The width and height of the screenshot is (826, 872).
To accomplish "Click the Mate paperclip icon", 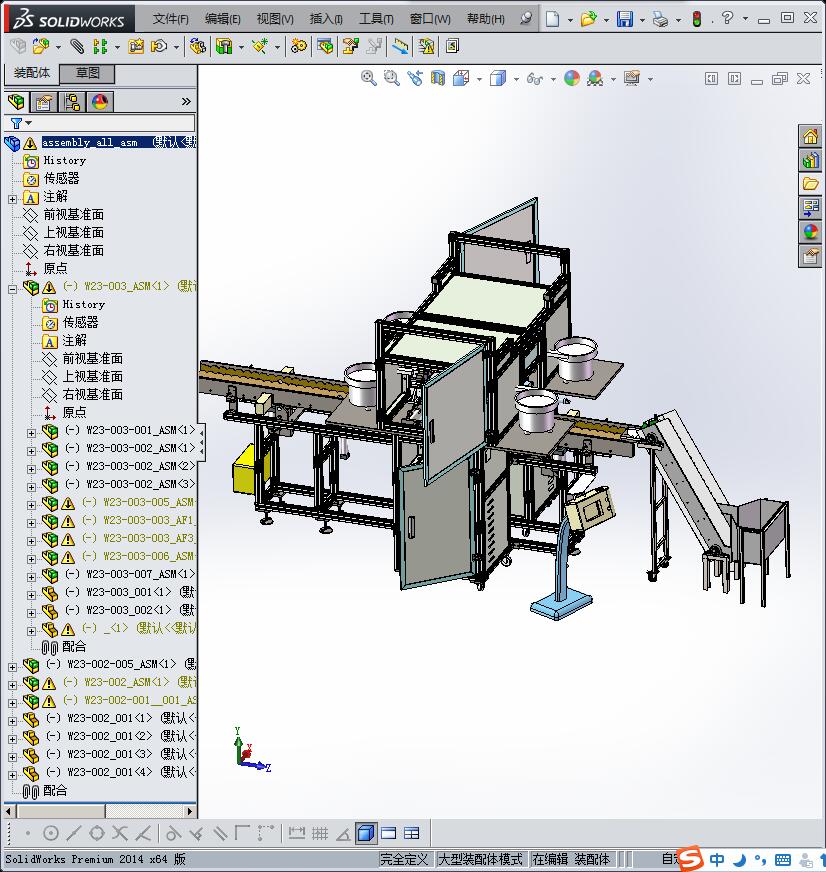I will tap(77, 46).
